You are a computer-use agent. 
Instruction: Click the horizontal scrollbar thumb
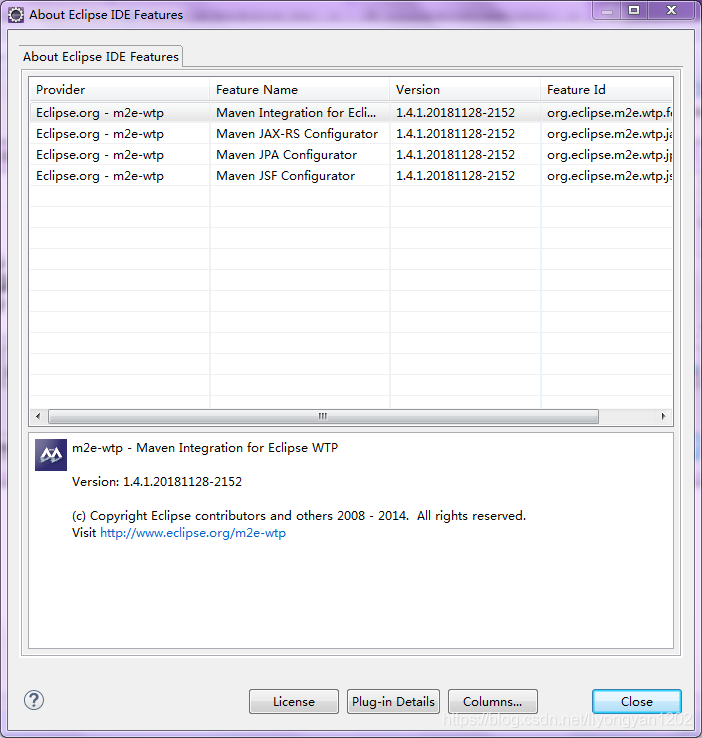323,416
